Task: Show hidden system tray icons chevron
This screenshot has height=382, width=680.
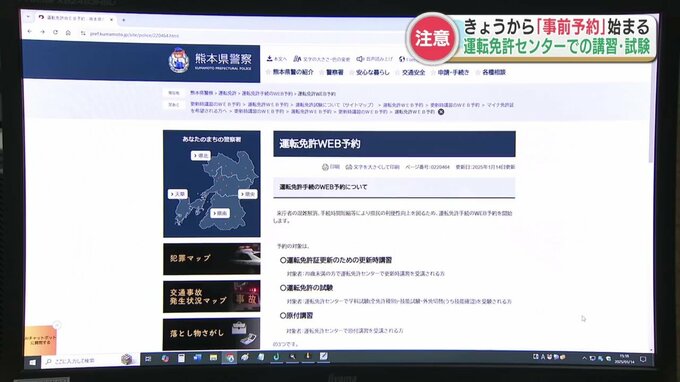Action: point(584,358)
